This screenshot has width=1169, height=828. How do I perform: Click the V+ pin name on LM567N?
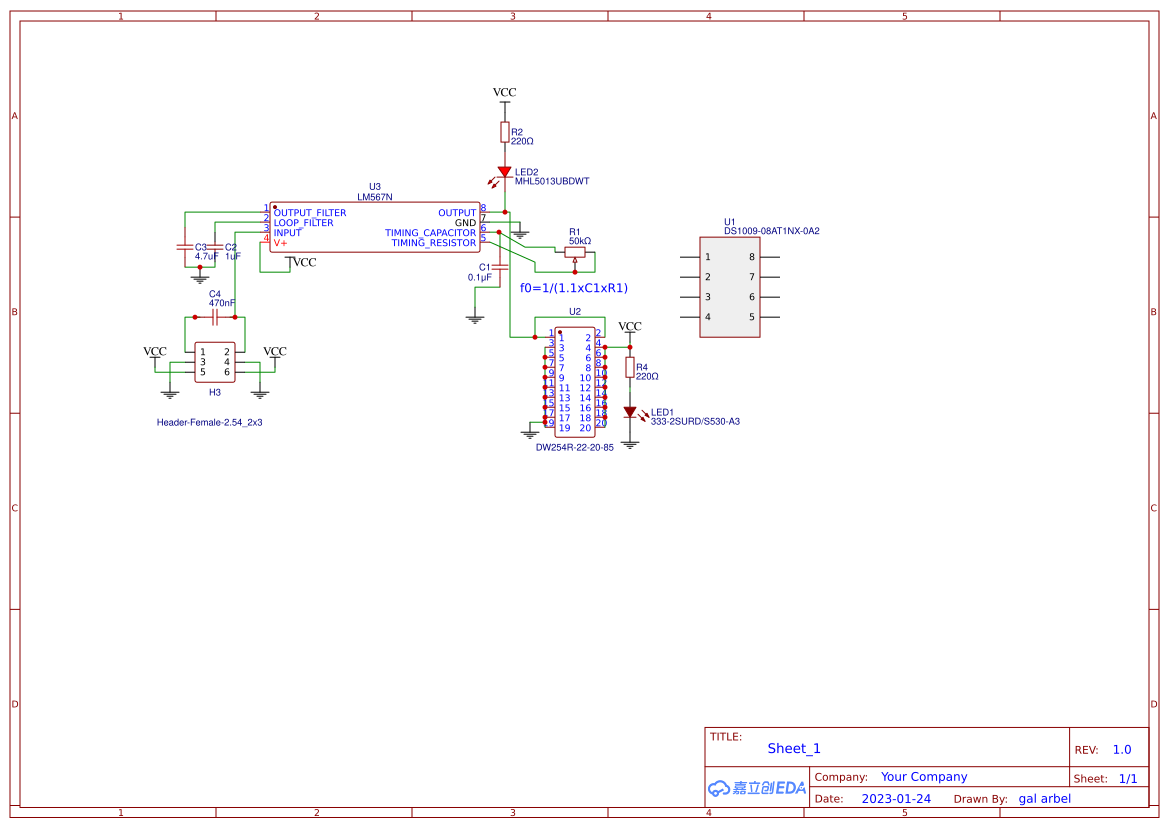280,243
